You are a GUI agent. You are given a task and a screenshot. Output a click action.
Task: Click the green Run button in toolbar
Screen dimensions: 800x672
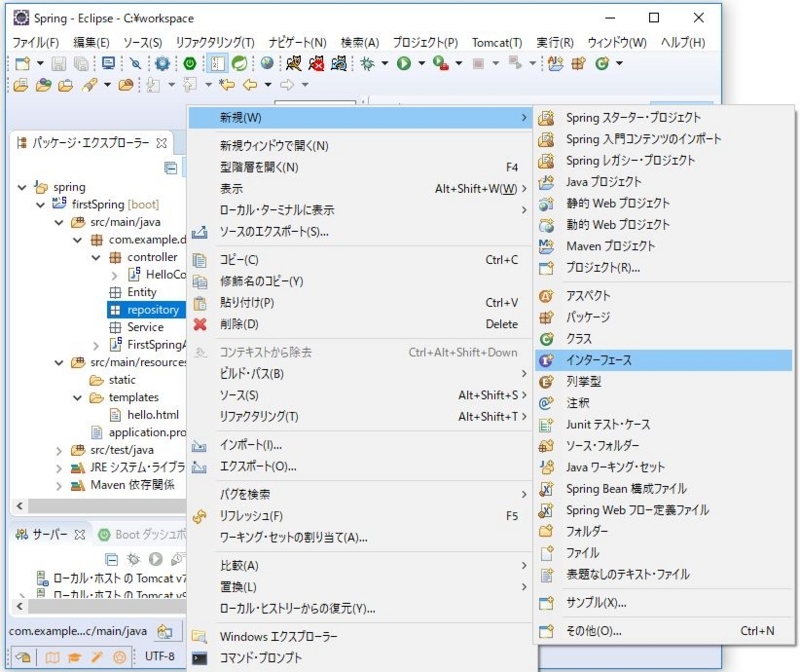point(404,63)
